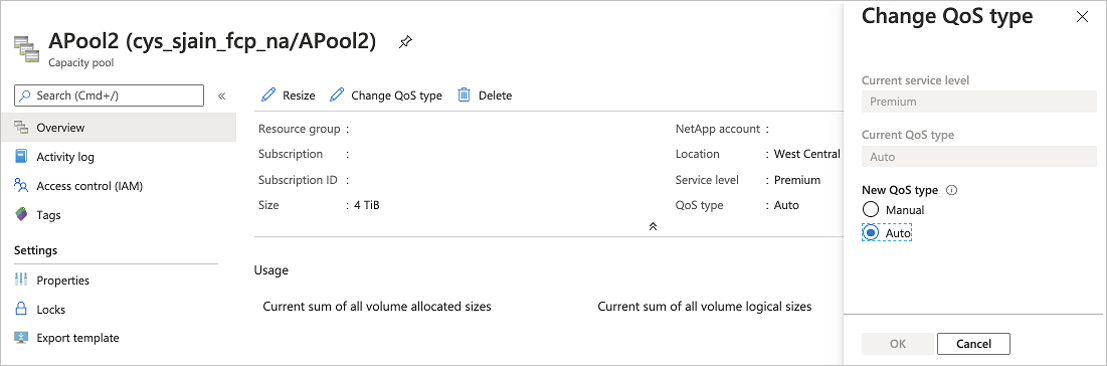This screenshot has width=1107, height=366.
Task: Click the Access control (IAM) people icon
Action: pos(21,186)
